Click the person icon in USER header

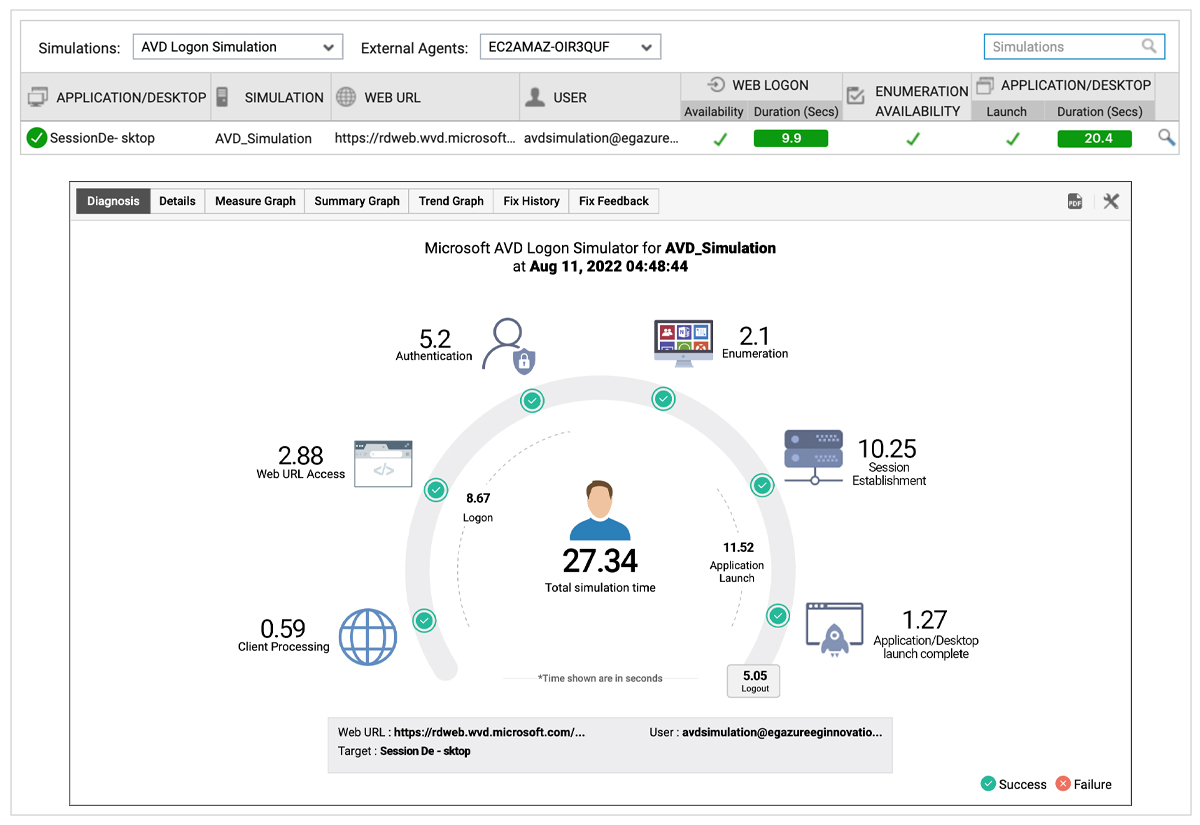pyautogui.click(x=535, y=97)
